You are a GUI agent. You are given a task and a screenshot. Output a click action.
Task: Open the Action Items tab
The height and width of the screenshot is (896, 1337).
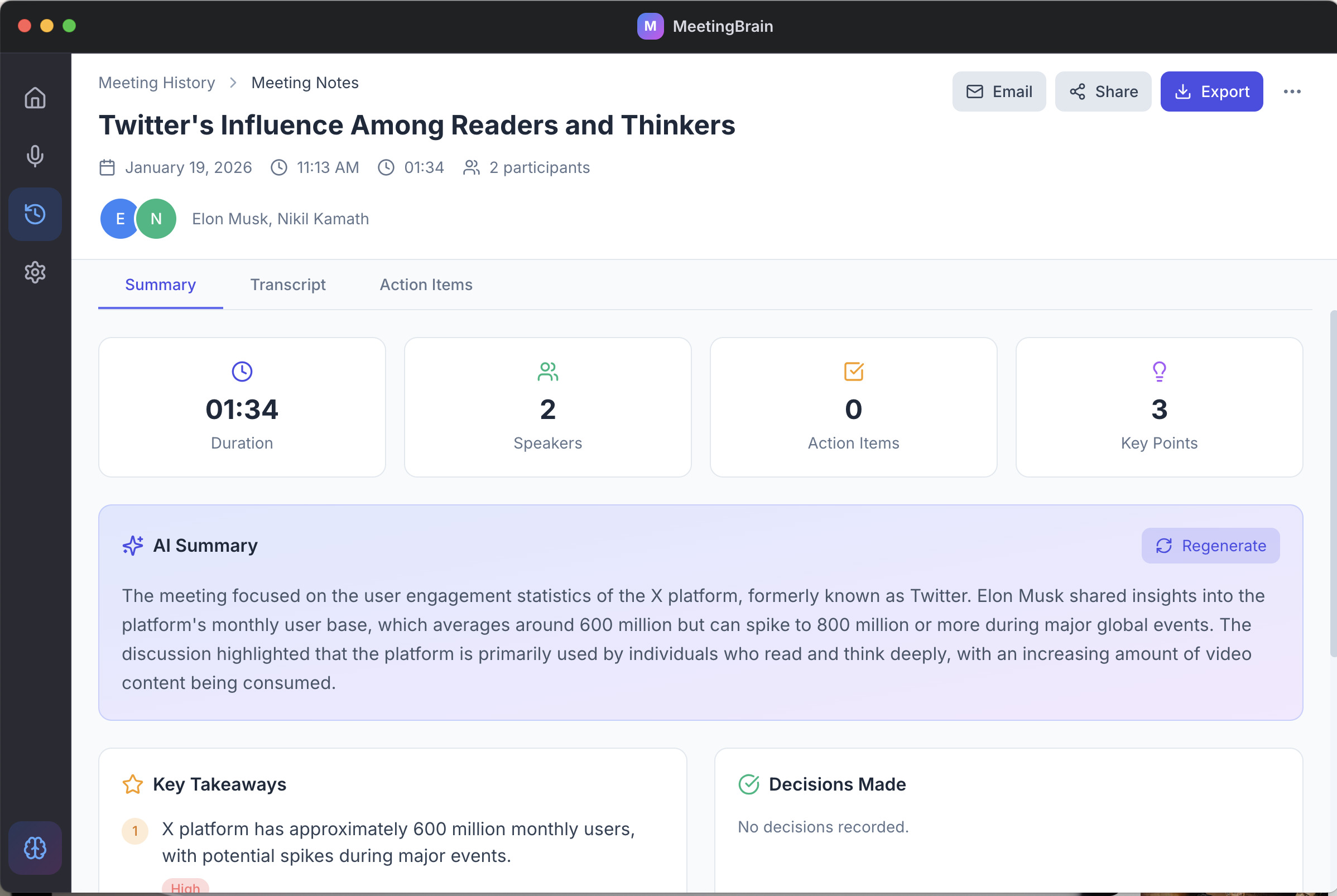tap(426, 285)
